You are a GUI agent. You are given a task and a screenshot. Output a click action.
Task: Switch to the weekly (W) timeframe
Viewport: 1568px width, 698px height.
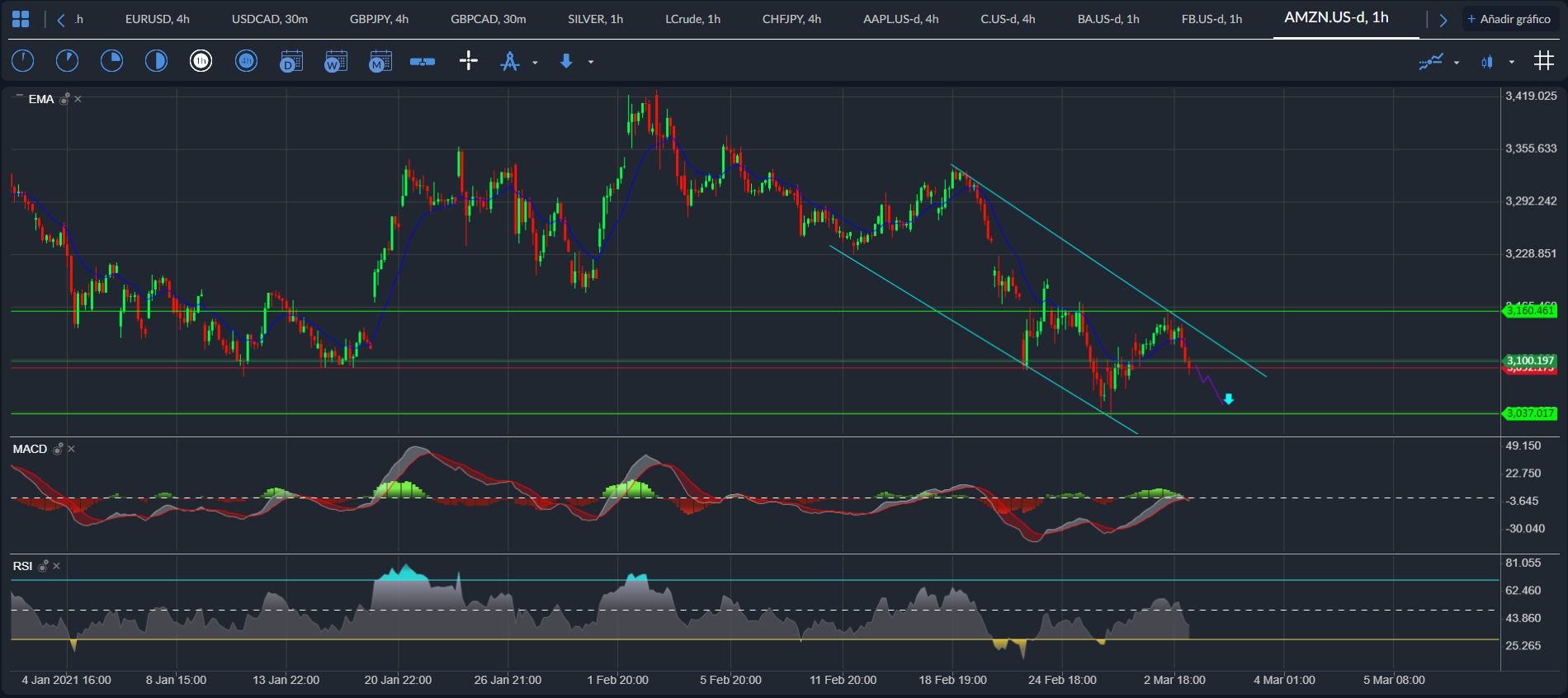pyautogui.click(x=336, y=61)
